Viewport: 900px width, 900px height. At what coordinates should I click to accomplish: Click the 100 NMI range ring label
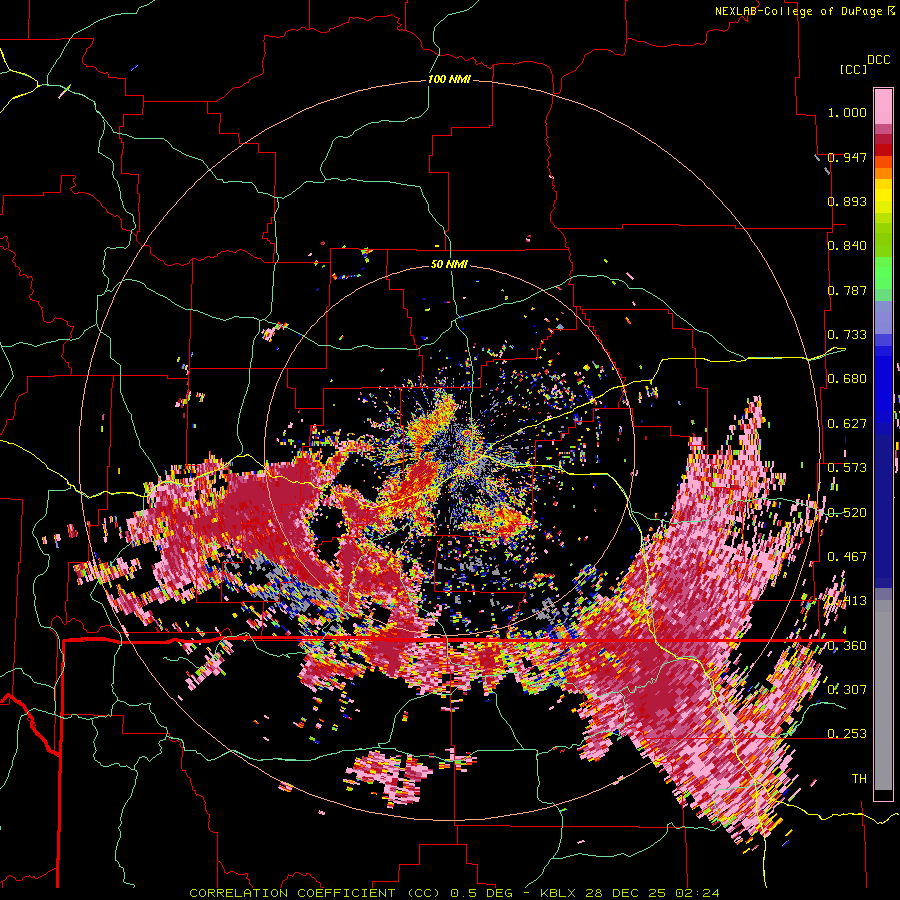point(449,79)
